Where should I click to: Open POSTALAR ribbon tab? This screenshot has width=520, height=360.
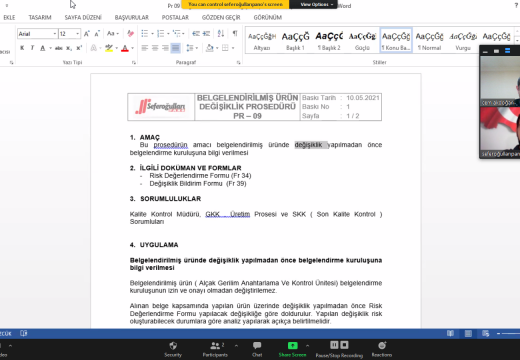tap(175, 17)
